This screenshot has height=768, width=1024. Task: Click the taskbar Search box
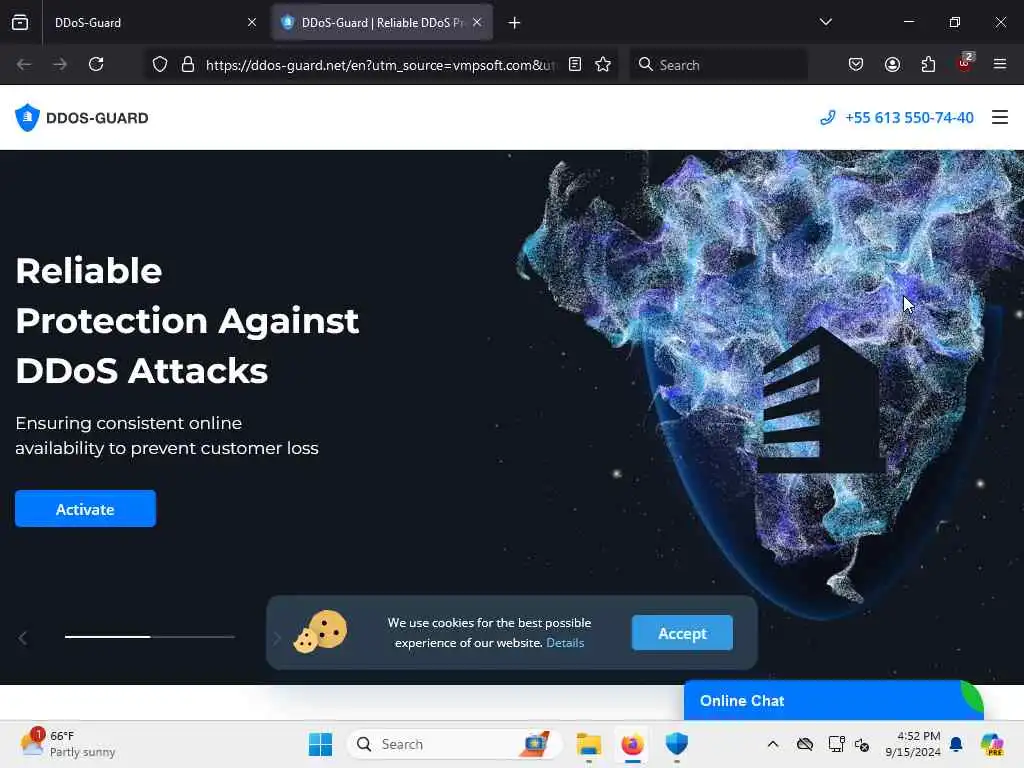tap(455, 744)
